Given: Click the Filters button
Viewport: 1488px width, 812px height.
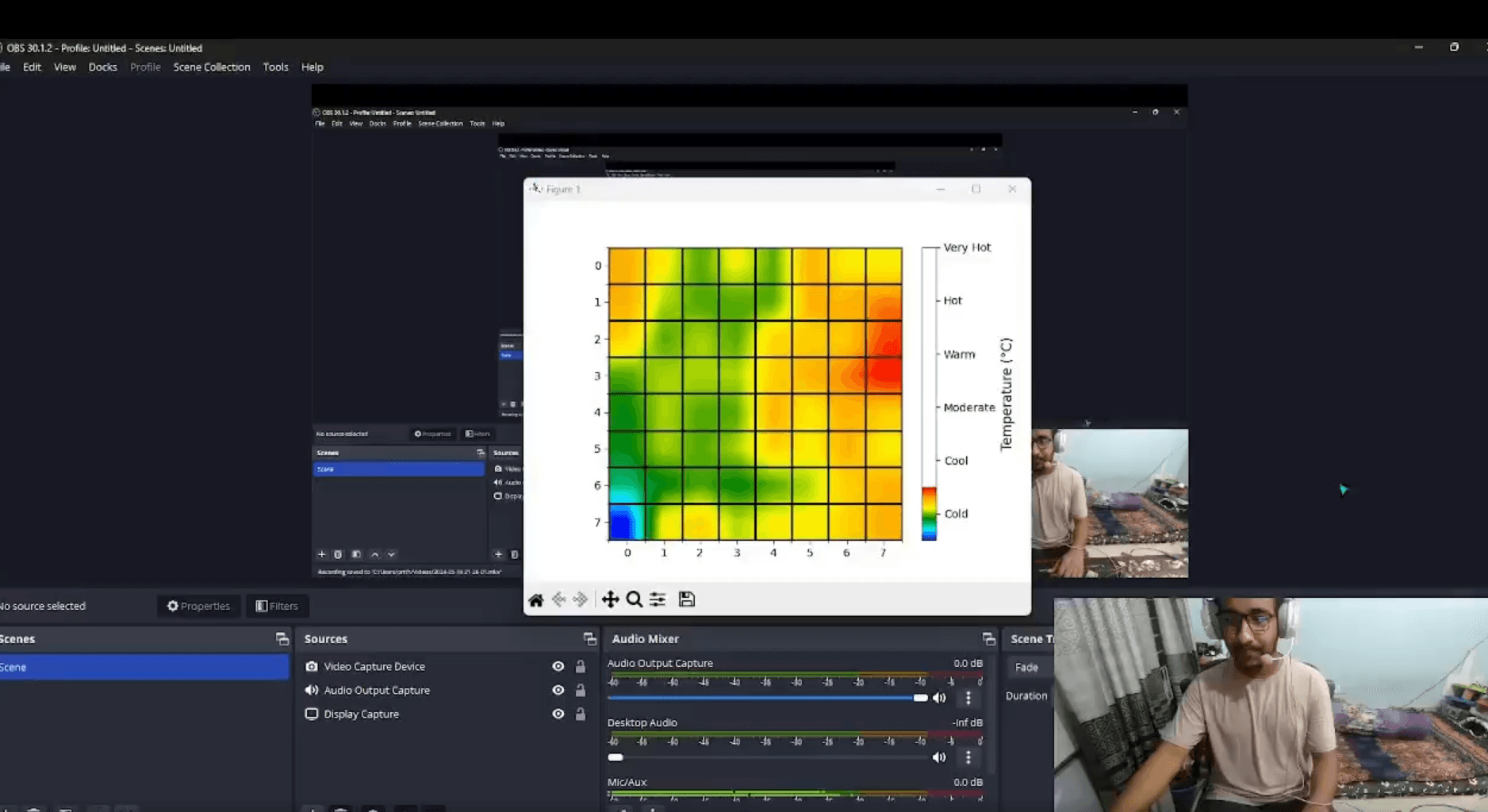Looking at the screenshot, I should (x=277, y=606).
